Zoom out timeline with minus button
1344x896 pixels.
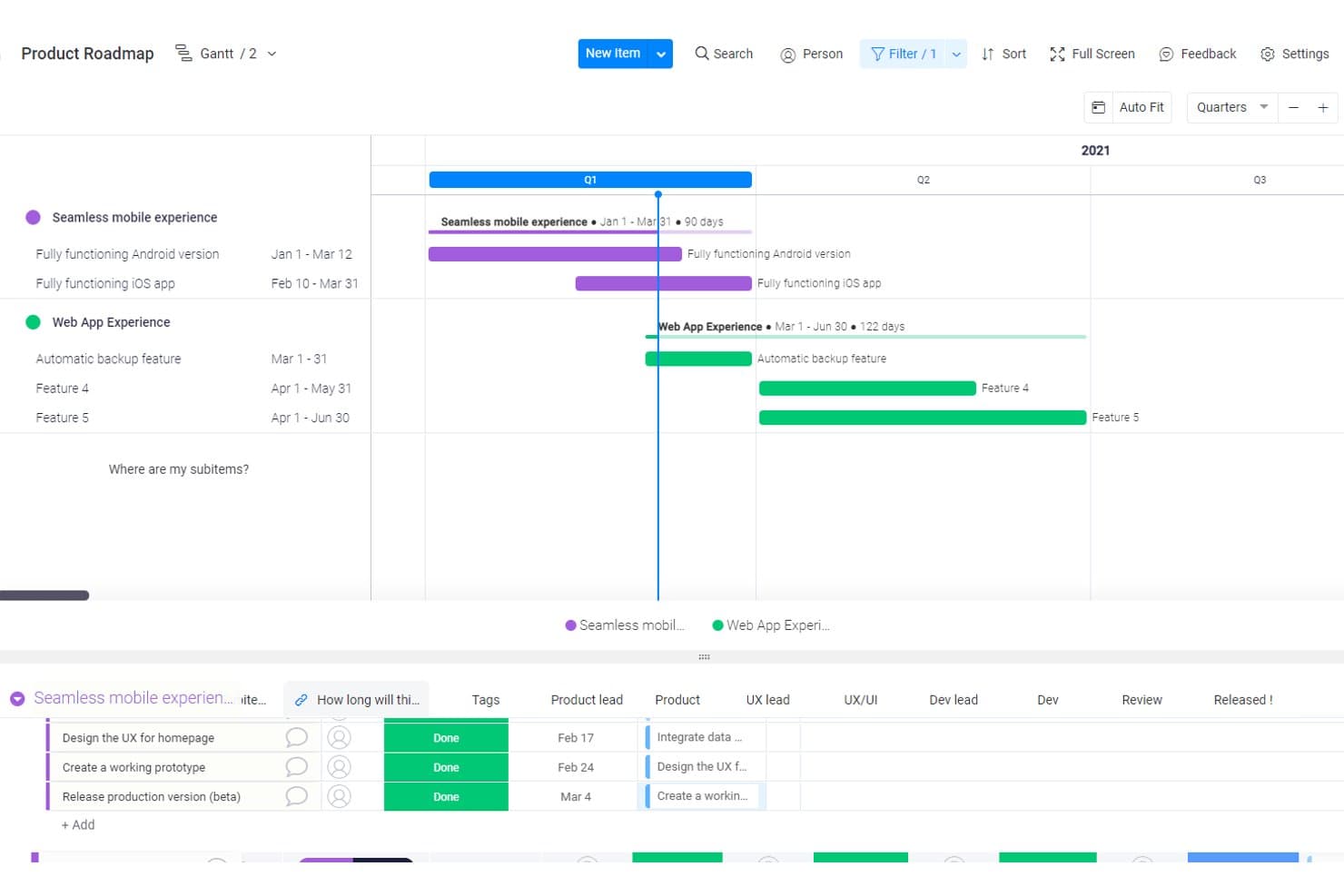coord(1294,107)
